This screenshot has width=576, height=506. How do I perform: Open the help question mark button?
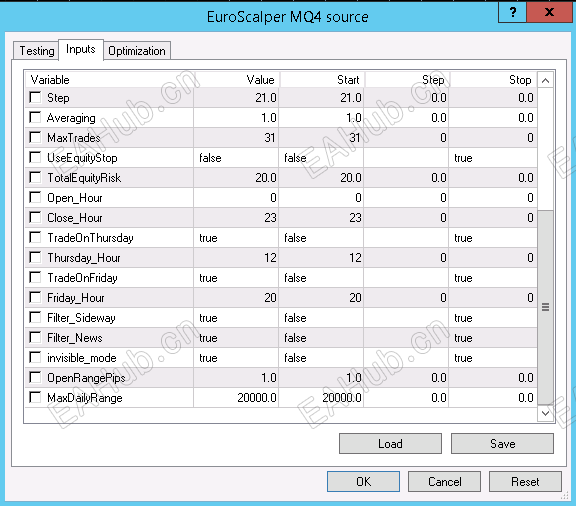pyautogui.click(x=512, y=12)
